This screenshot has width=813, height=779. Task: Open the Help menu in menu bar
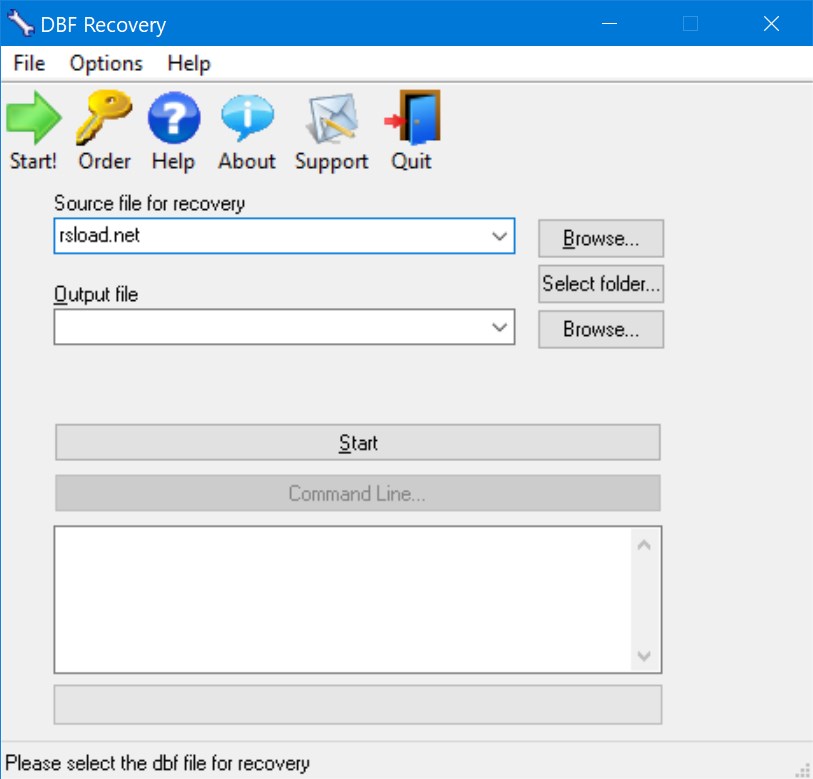click(x=188, y=63)
